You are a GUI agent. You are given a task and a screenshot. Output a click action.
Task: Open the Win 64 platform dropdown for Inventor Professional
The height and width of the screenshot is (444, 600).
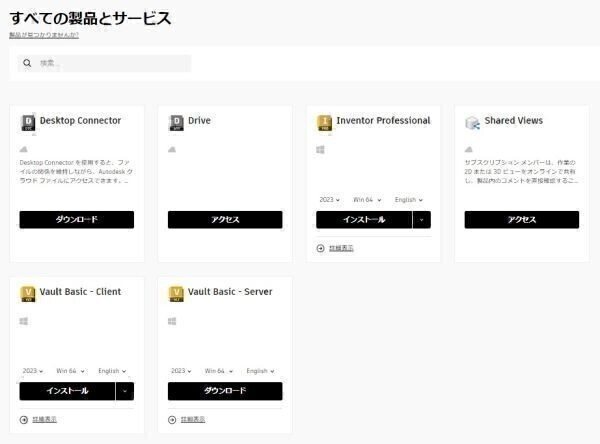[x=367, y=200]
